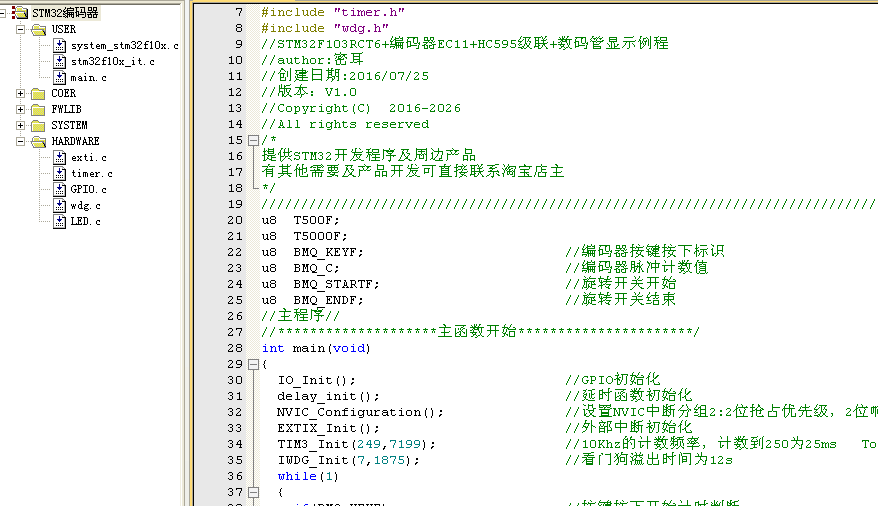Click the int main(void) line

[x=316, y=348]
